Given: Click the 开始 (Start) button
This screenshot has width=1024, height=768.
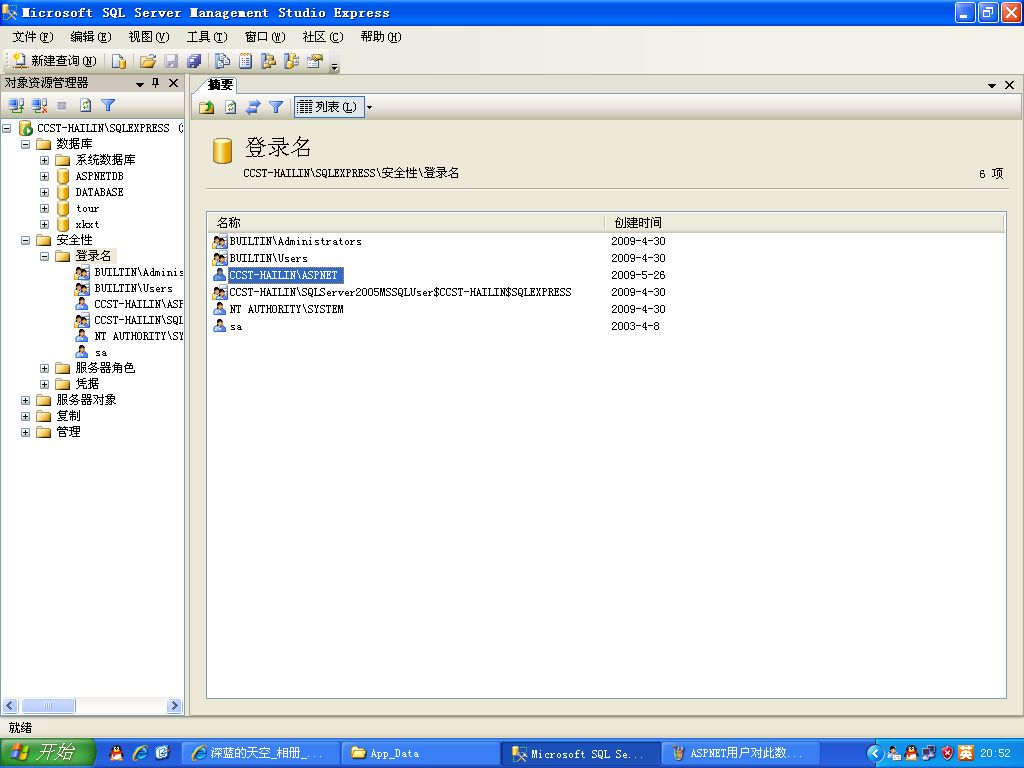Looking at the screenshot, I should [x=48, y=753].
